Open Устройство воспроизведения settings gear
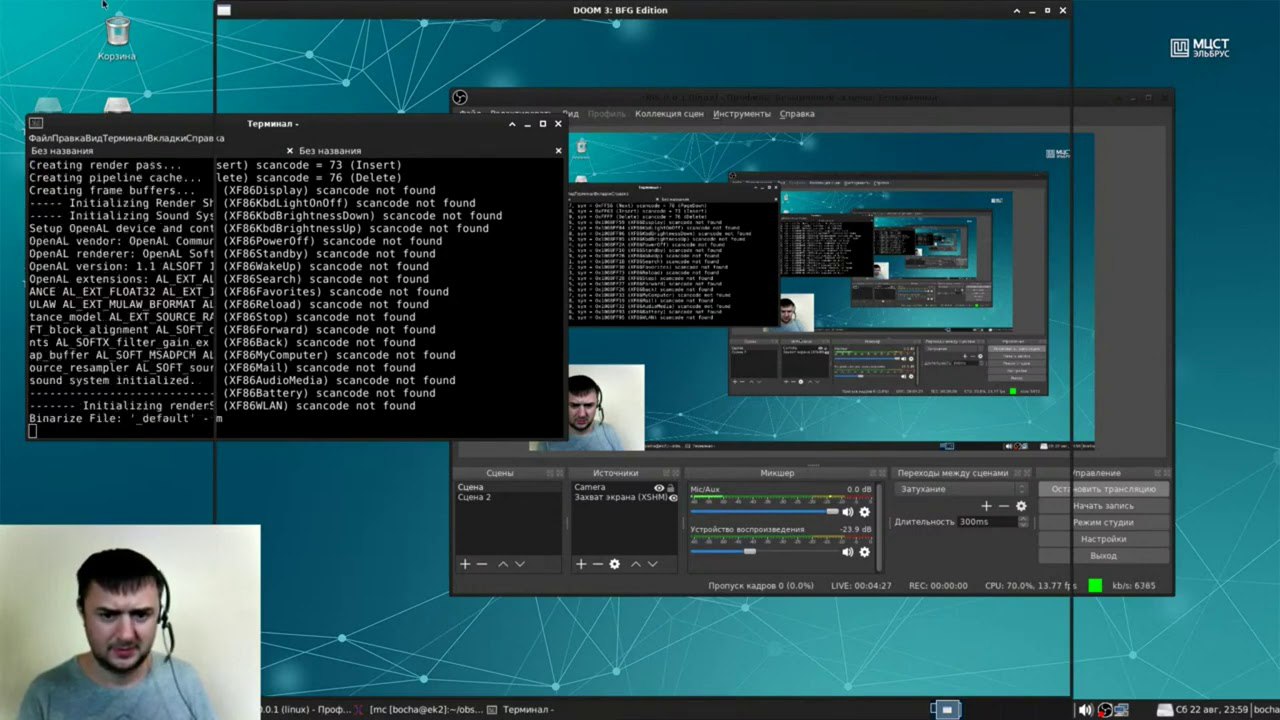 click(x=865, y=552)
